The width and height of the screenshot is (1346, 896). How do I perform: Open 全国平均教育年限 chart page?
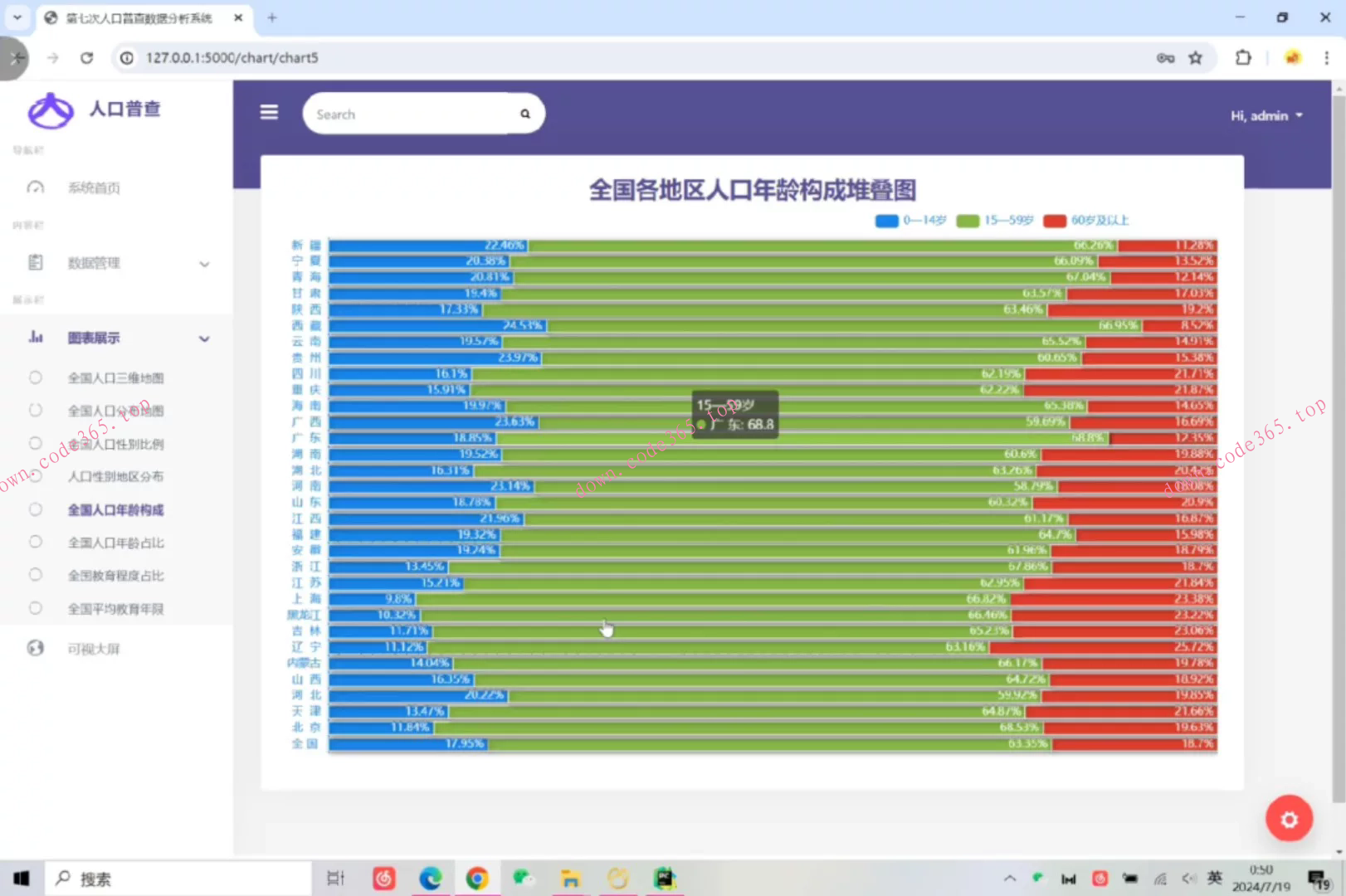pyautogui.click(x=115, y=609)
